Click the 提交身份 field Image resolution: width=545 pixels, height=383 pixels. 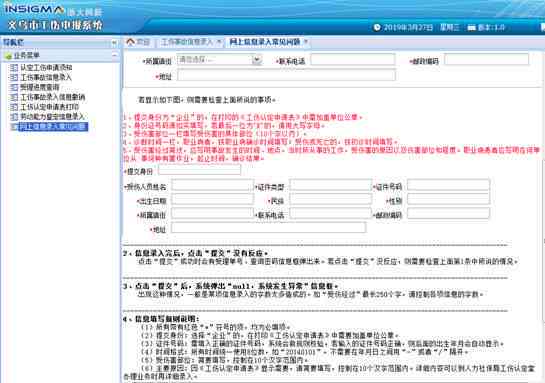click(x=200, y=170)
